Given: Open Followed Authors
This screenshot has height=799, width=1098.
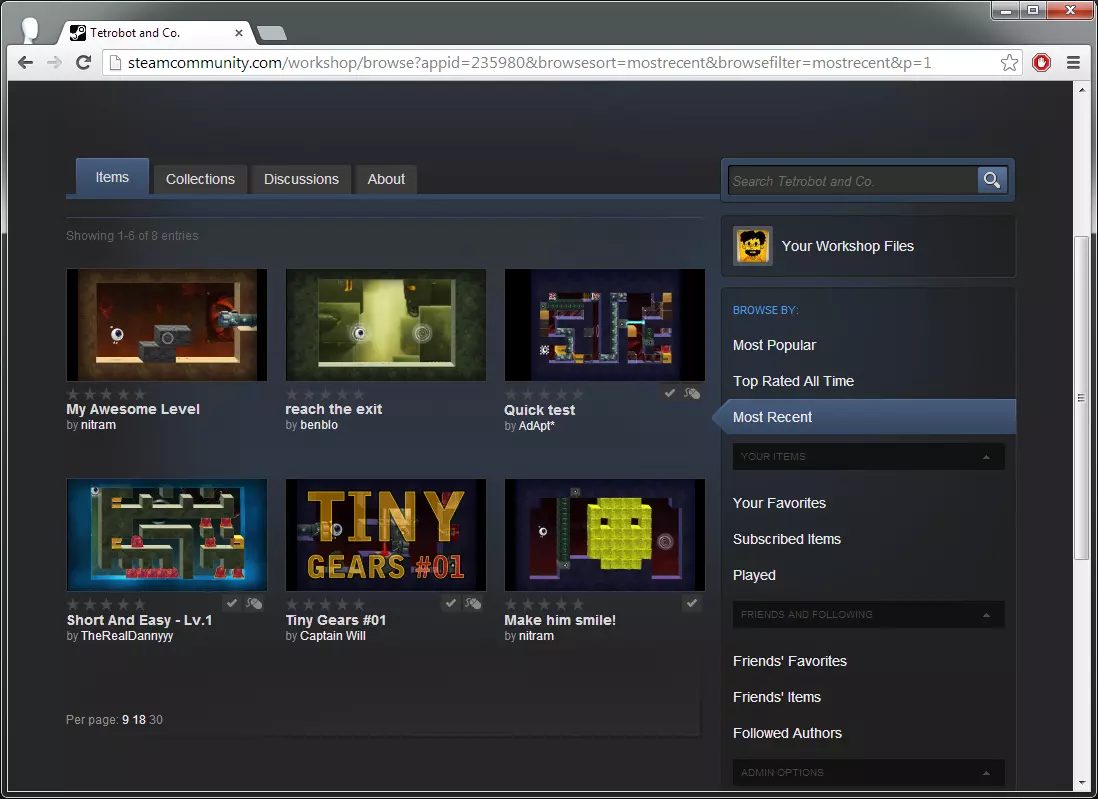Looking at the screenshot, I should coord(787,733).
